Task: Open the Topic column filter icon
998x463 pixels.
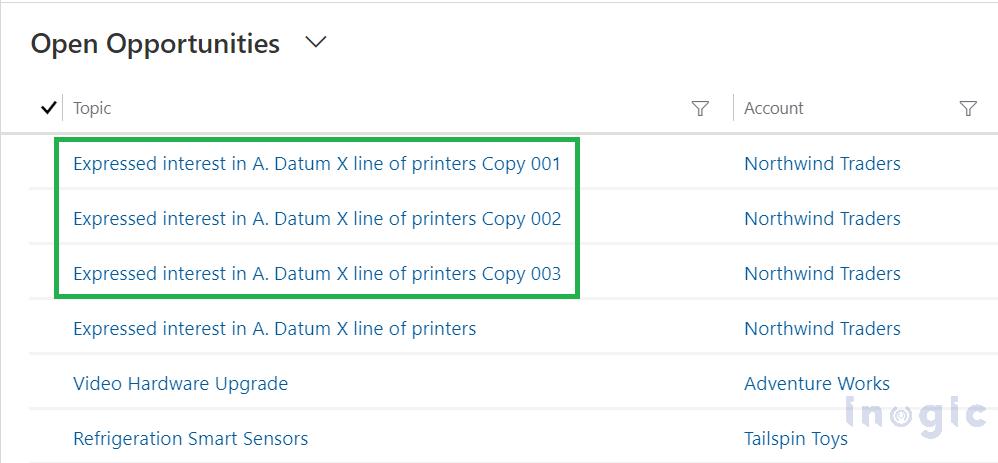Action: (x=700, y=108)
